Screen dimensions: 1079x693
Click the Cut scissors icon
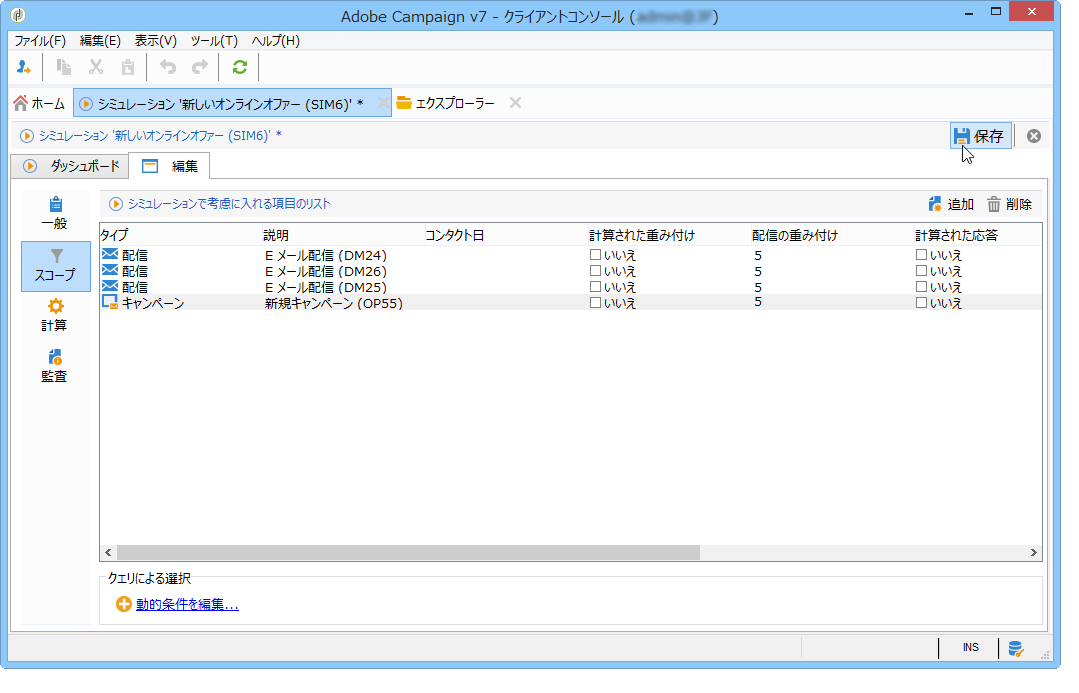tap(96, 67)
